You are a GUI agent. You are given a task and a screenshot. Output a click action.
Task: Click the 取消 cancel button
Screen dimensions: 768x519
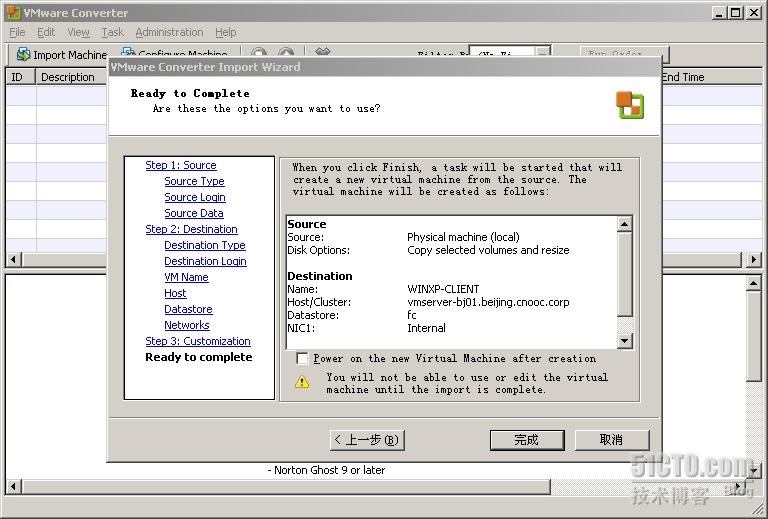coord(612,440)
